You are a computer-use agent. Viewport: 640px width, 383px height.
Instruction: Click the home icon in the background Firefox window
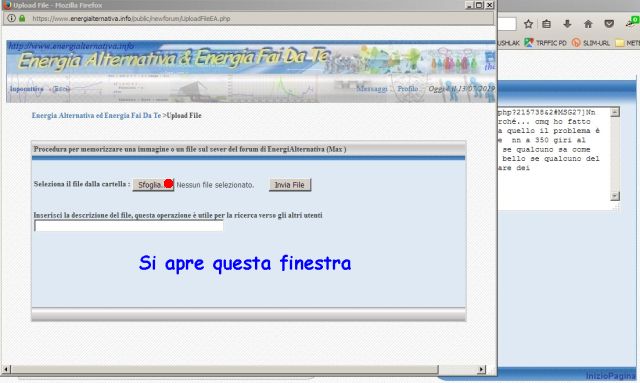pos(588,24)
